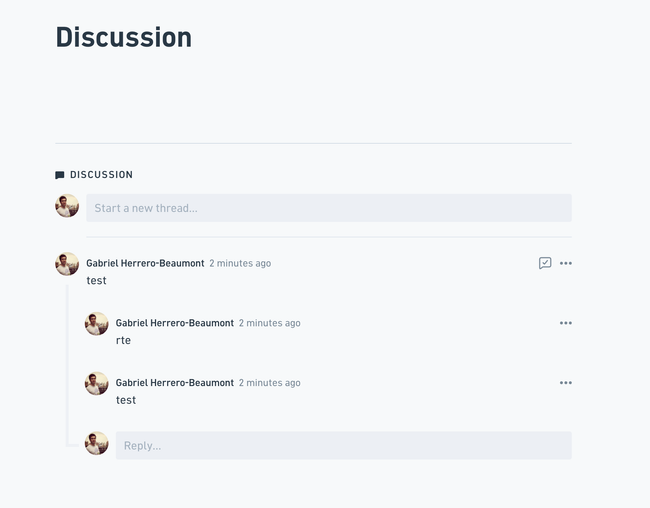Click the 2 minutes ago timestamp on first comment
The image size is (650, 508).
pos(240,263)
